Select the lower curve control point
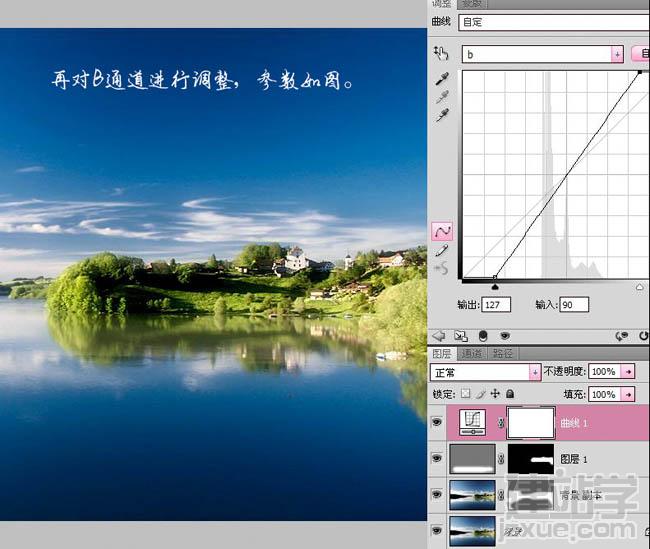The width and height of the screenshot is (650, 549). [x=495, y=277]
